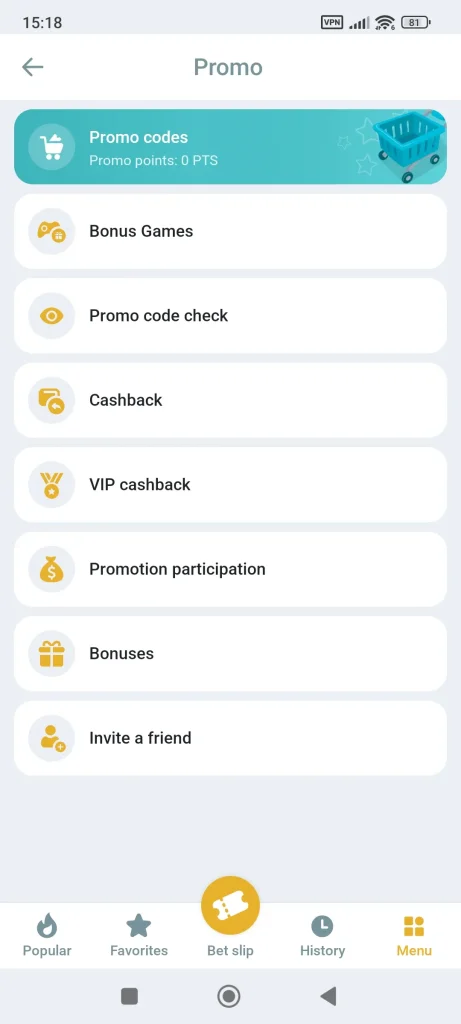Open the History tab
This screenshot has width=461, height=1024.
[322, 935]
